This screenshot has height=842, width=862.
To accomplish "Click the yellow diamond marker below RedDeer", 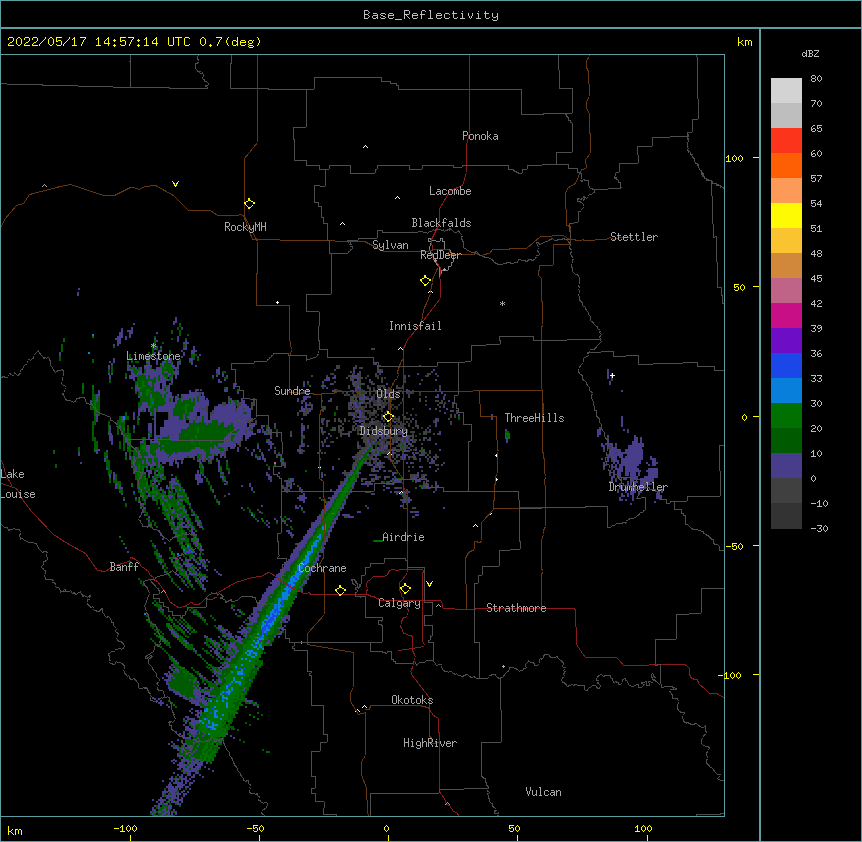I will [x=426, y=281].
